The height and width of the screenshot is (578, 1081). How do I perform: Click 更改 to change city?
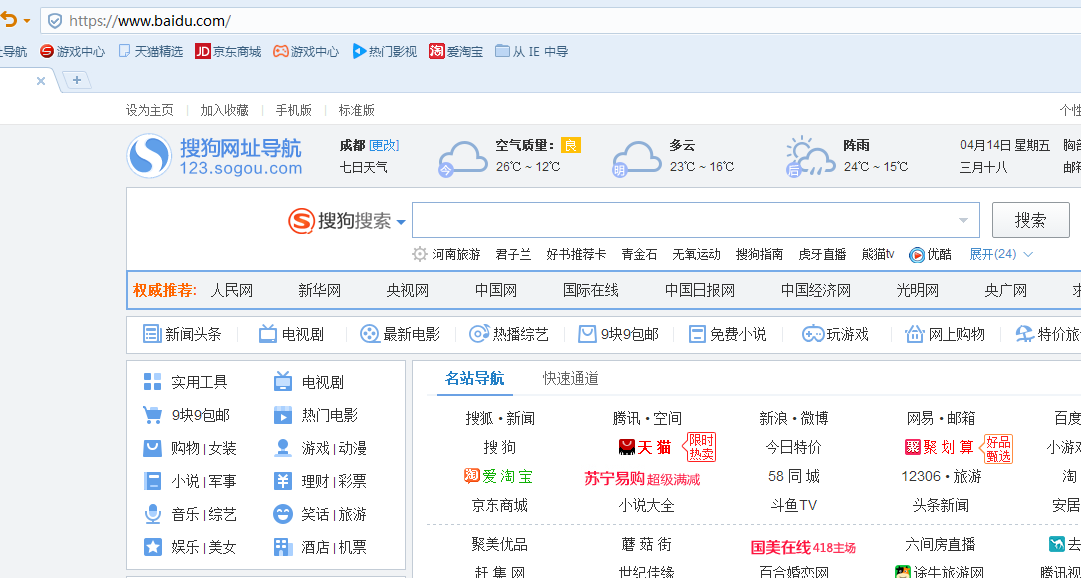(384, 146)
